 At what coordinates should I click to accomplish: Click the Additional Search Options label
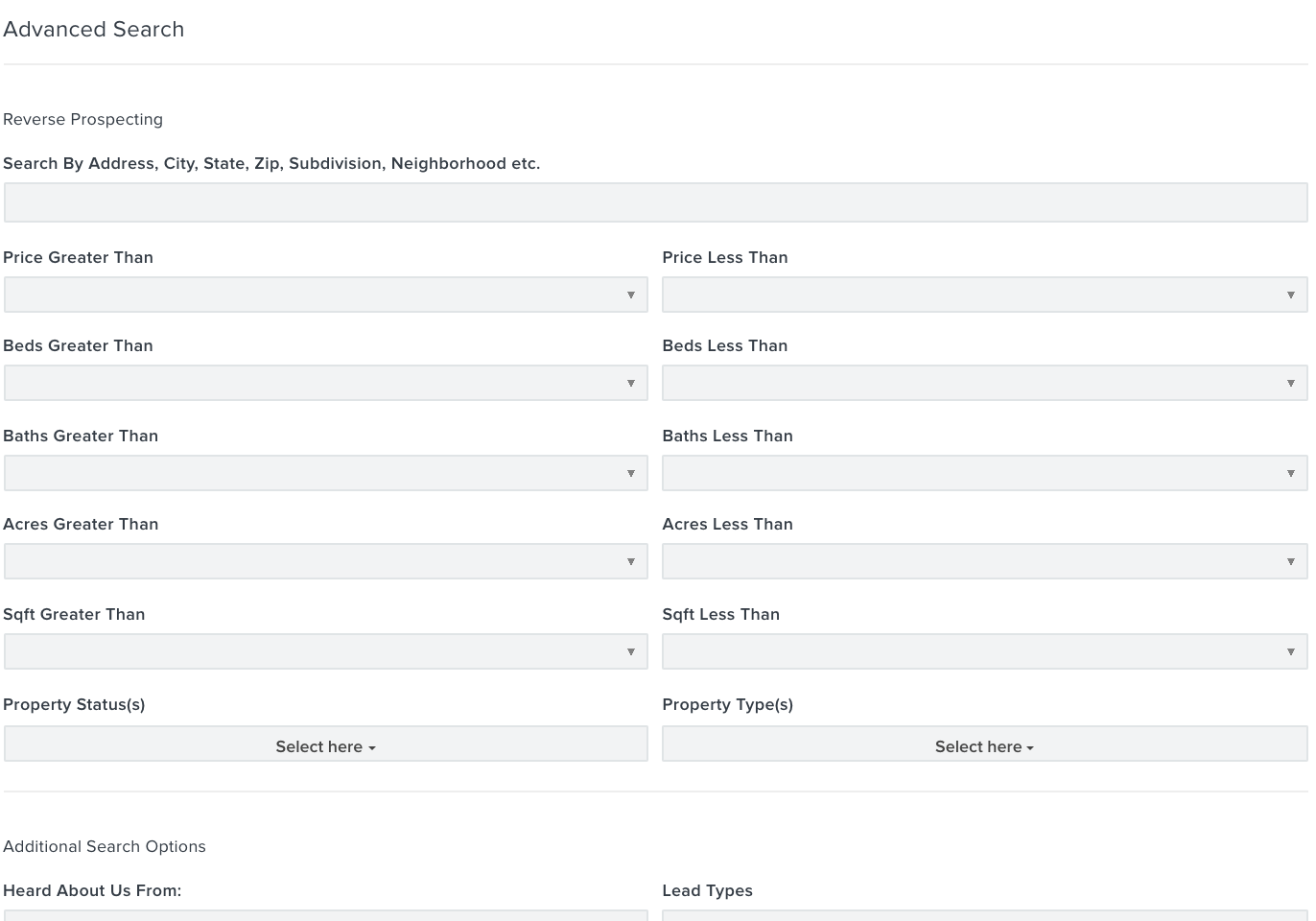pyautogui.click(x=105, y=846)
